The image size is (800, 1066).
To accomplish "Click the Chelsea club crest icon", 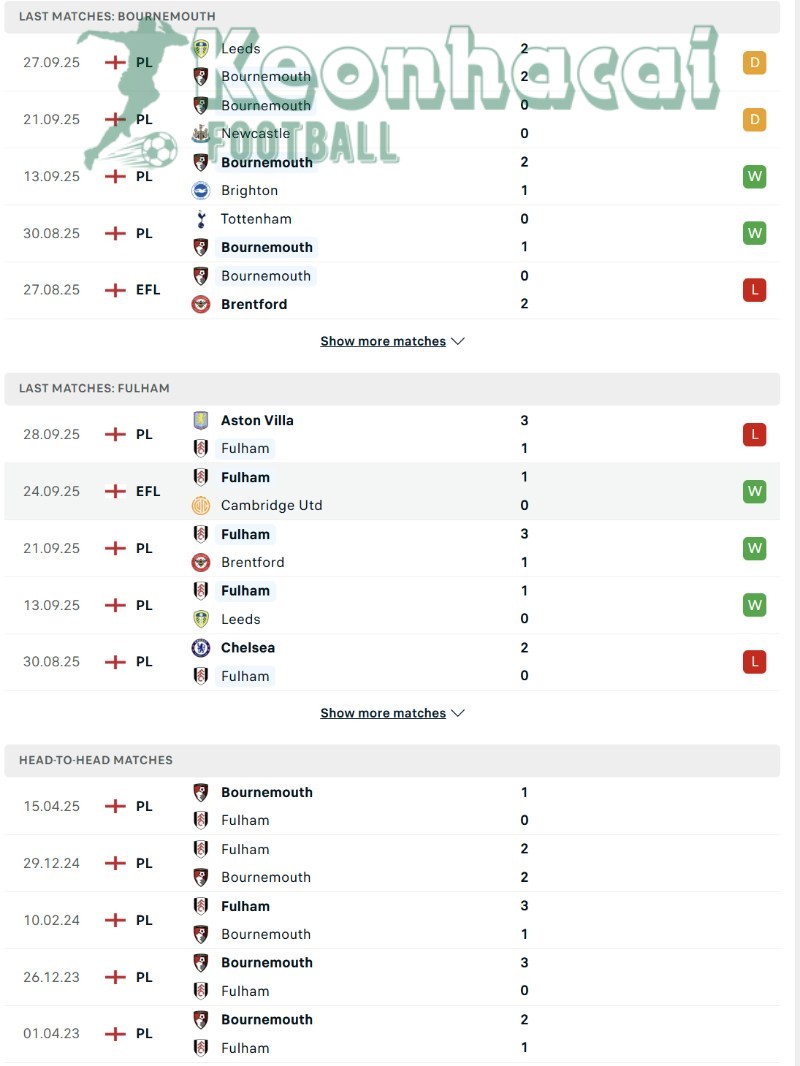I will pos(201,648).
